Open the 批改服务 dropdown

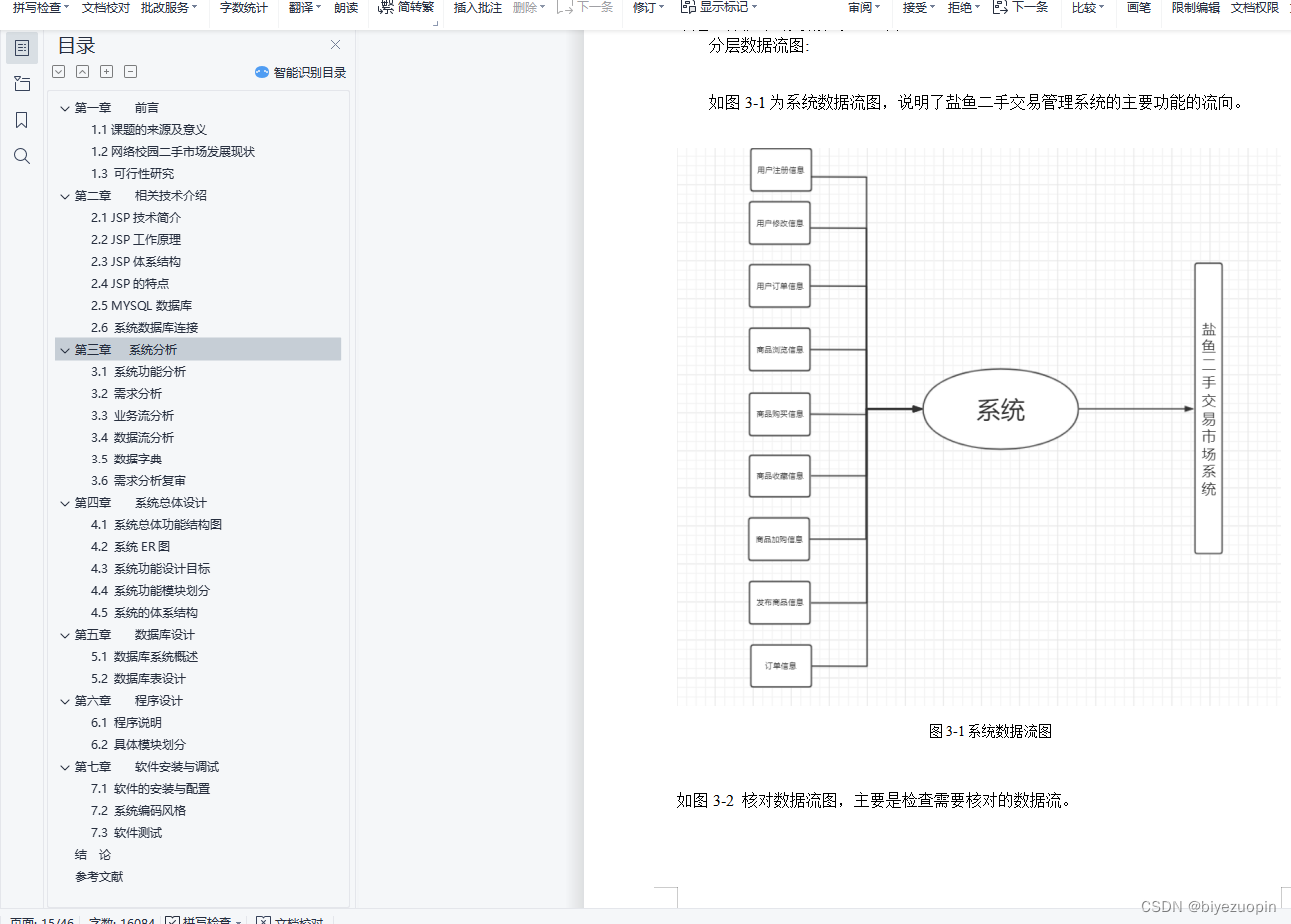point(169,7)
